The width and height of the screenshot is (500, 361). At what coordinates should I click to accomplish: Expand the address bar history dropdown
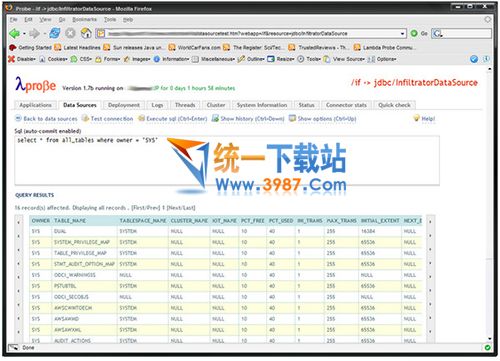coord(403,34)
